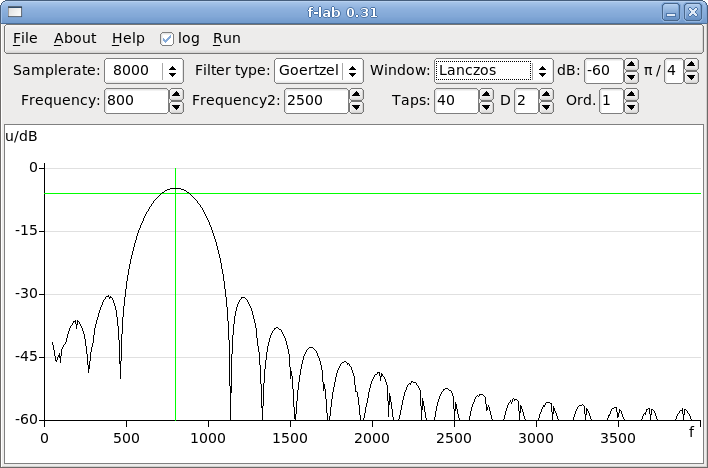Image resolution: width=708 pixels, height=468 pixels.
Task: Decrease the dB value with down arrow
Action: (x=631, y=77)
